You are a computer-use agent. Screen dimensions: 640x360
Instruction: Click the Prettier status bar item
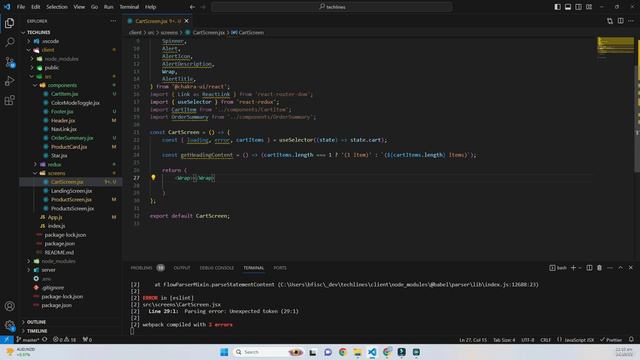[611, 340]
